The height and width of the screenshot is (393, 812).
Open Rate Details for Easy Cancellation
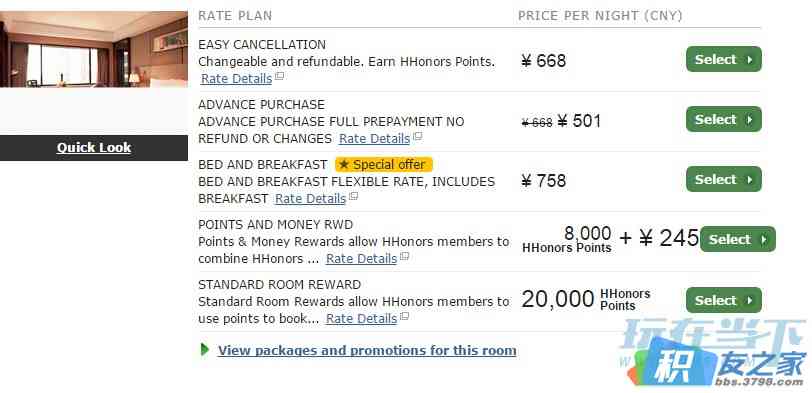pyautogui.click(x=236, y=79)
